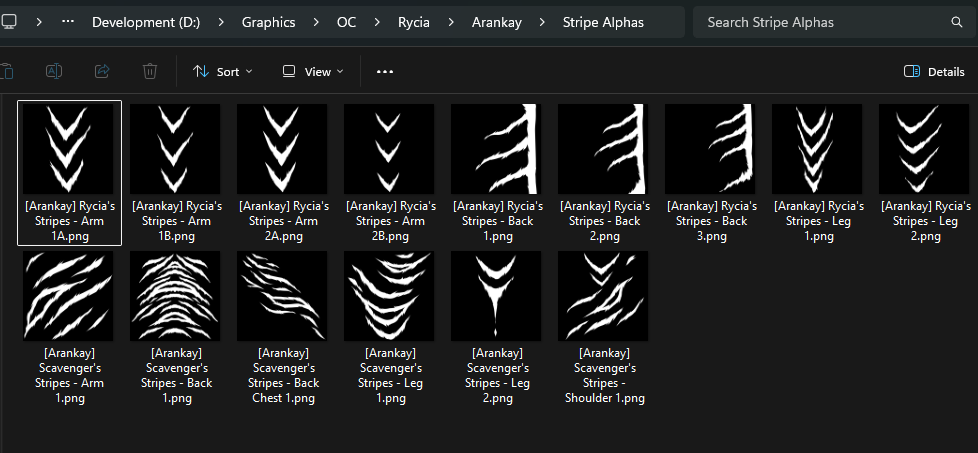Image resolution: width=978 pixels, height=453 pixels.
Task: Select Rycia's Stripes Leg 2 thumbnail
Action: pyautogui.click(x=924, y=149)
